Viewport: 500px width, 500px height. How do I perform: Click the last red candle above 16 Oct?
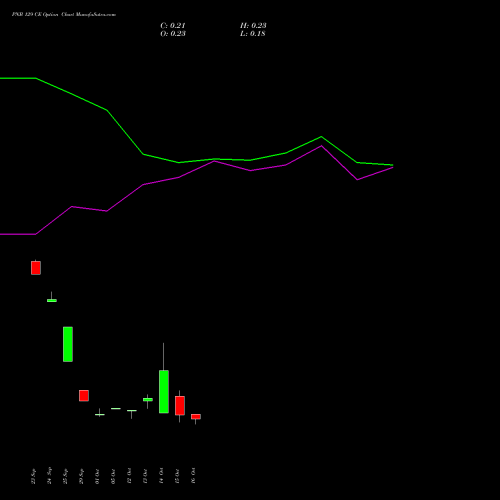(196, 417)
